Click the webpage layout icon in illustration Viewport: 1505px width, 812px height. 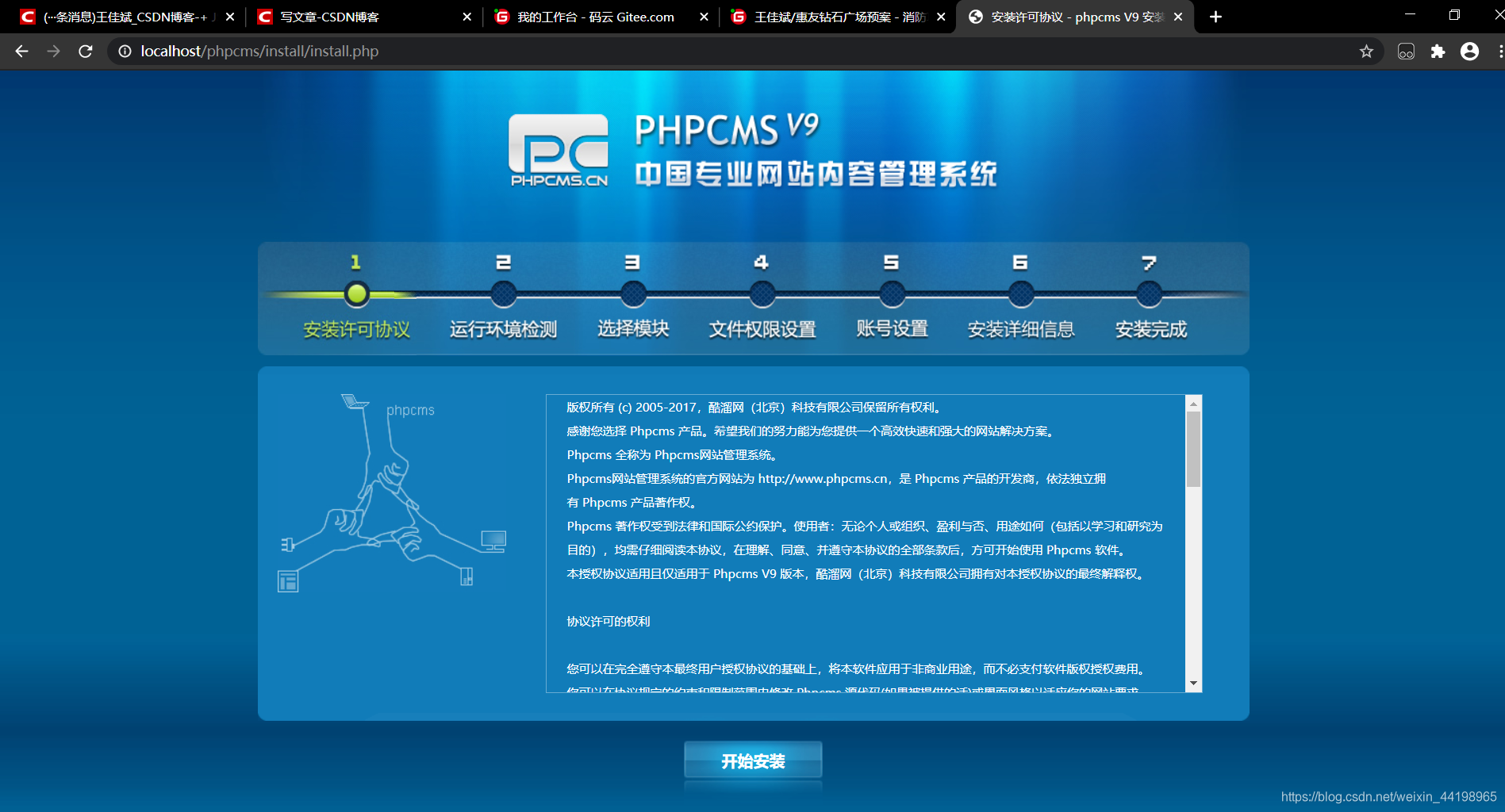pos(288,581)
